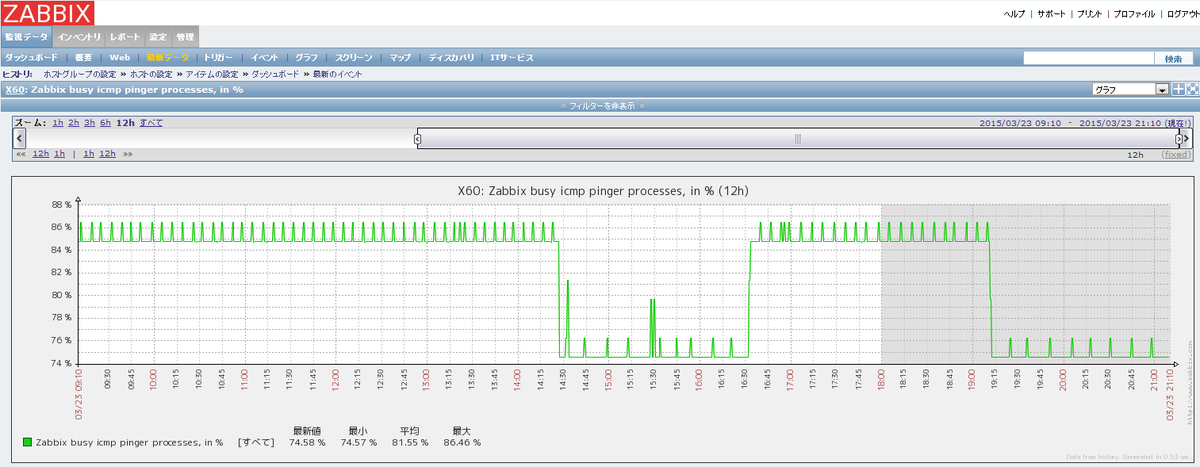Click ホストの設定 history link
This screenshot has width=1200, height=467.
point(152,74)
